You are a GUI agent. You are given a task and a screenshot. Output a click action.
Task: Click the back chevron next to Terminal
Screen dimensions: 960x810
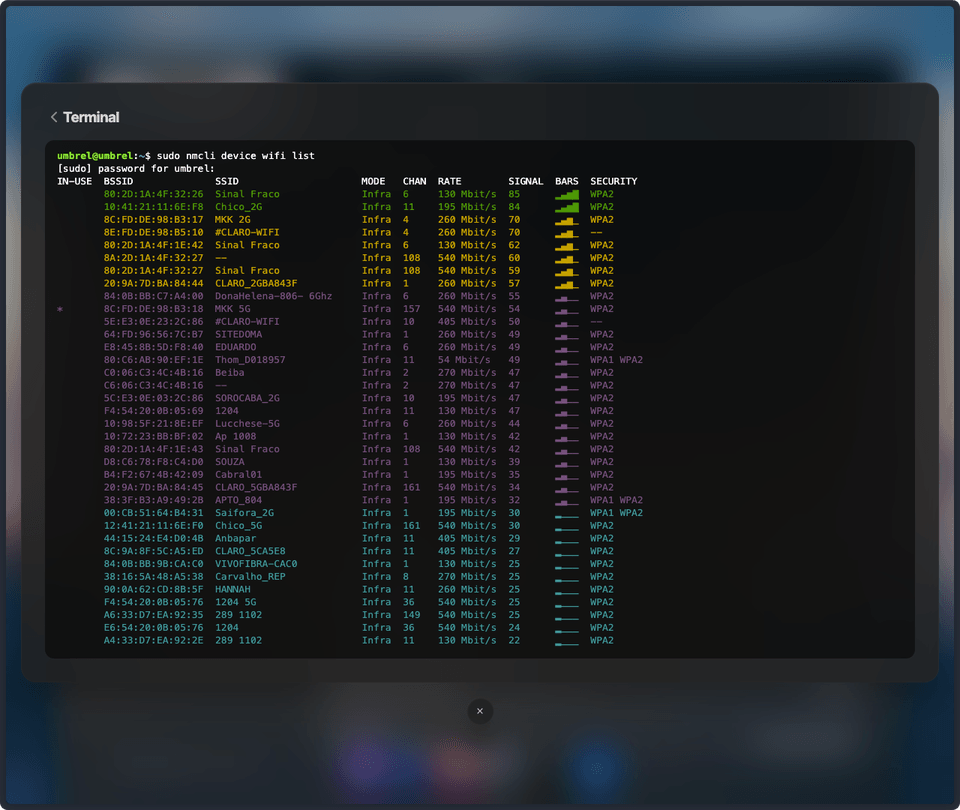pos(54,117)
